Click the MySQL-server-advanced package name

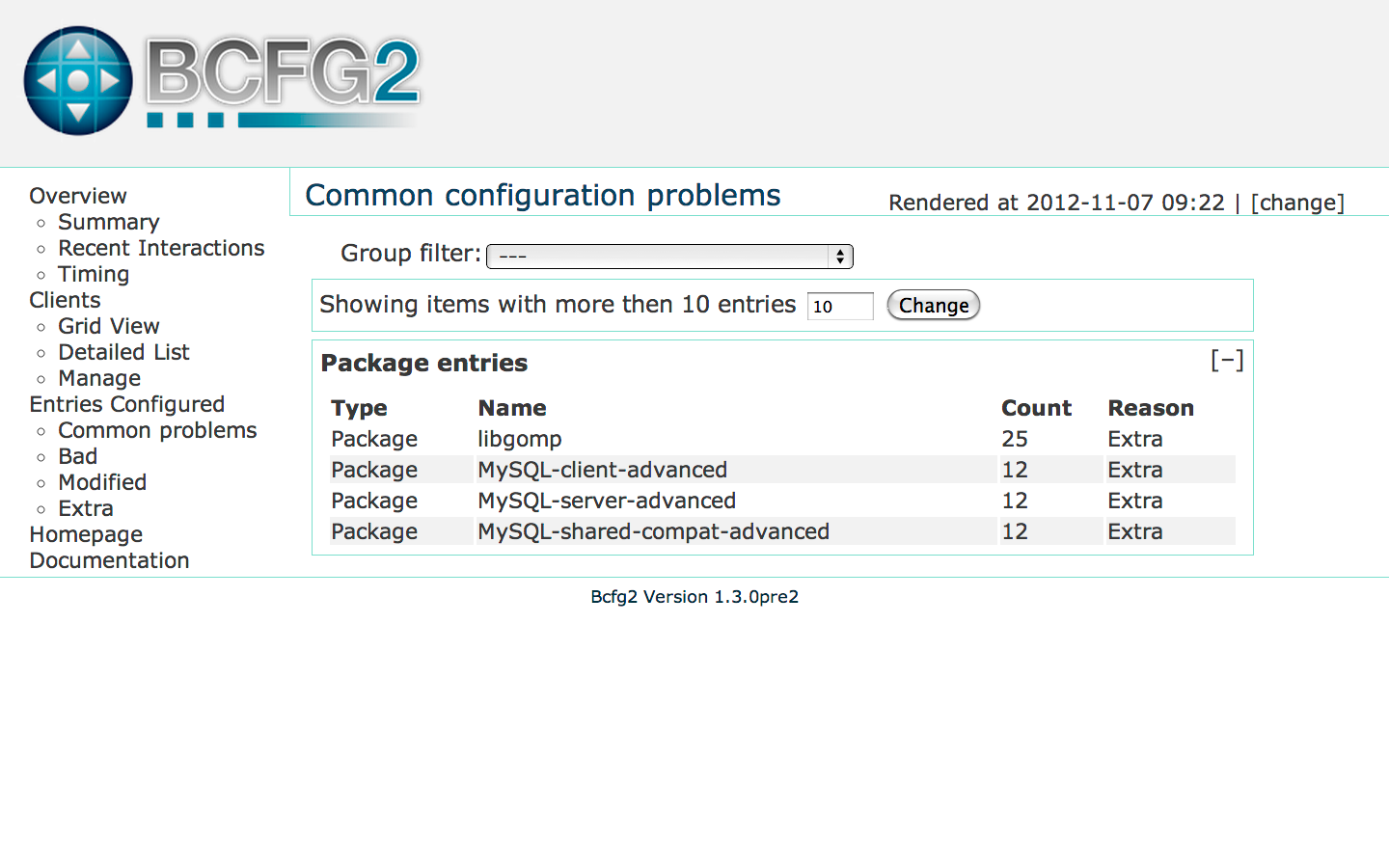point(607,501)
